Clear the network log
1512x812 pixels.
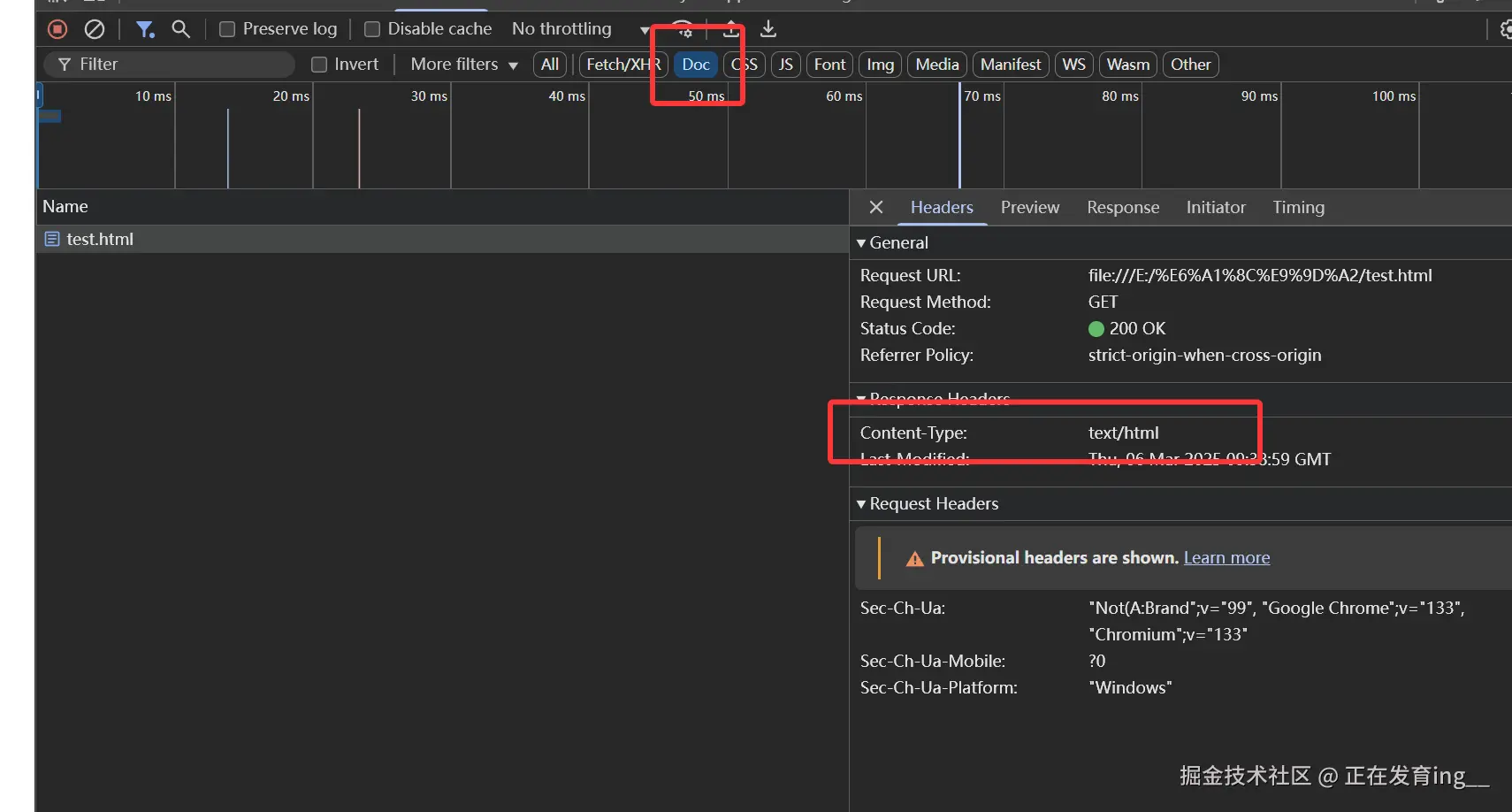point(95,29)
